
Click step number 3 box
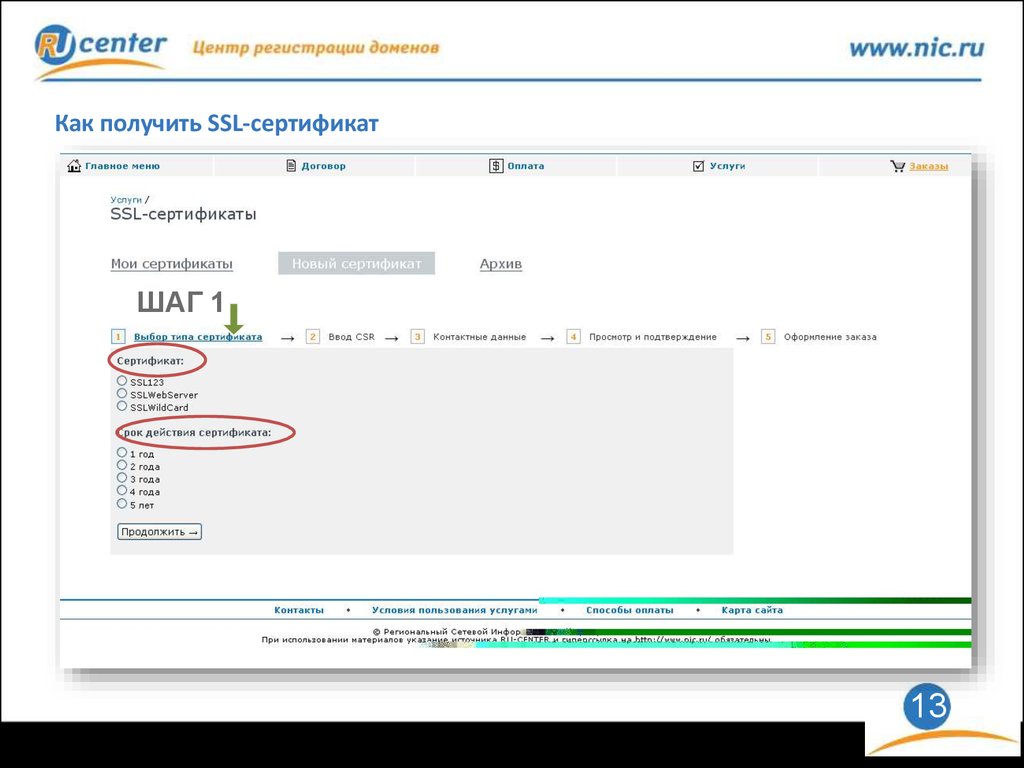[x=417, y=337]
